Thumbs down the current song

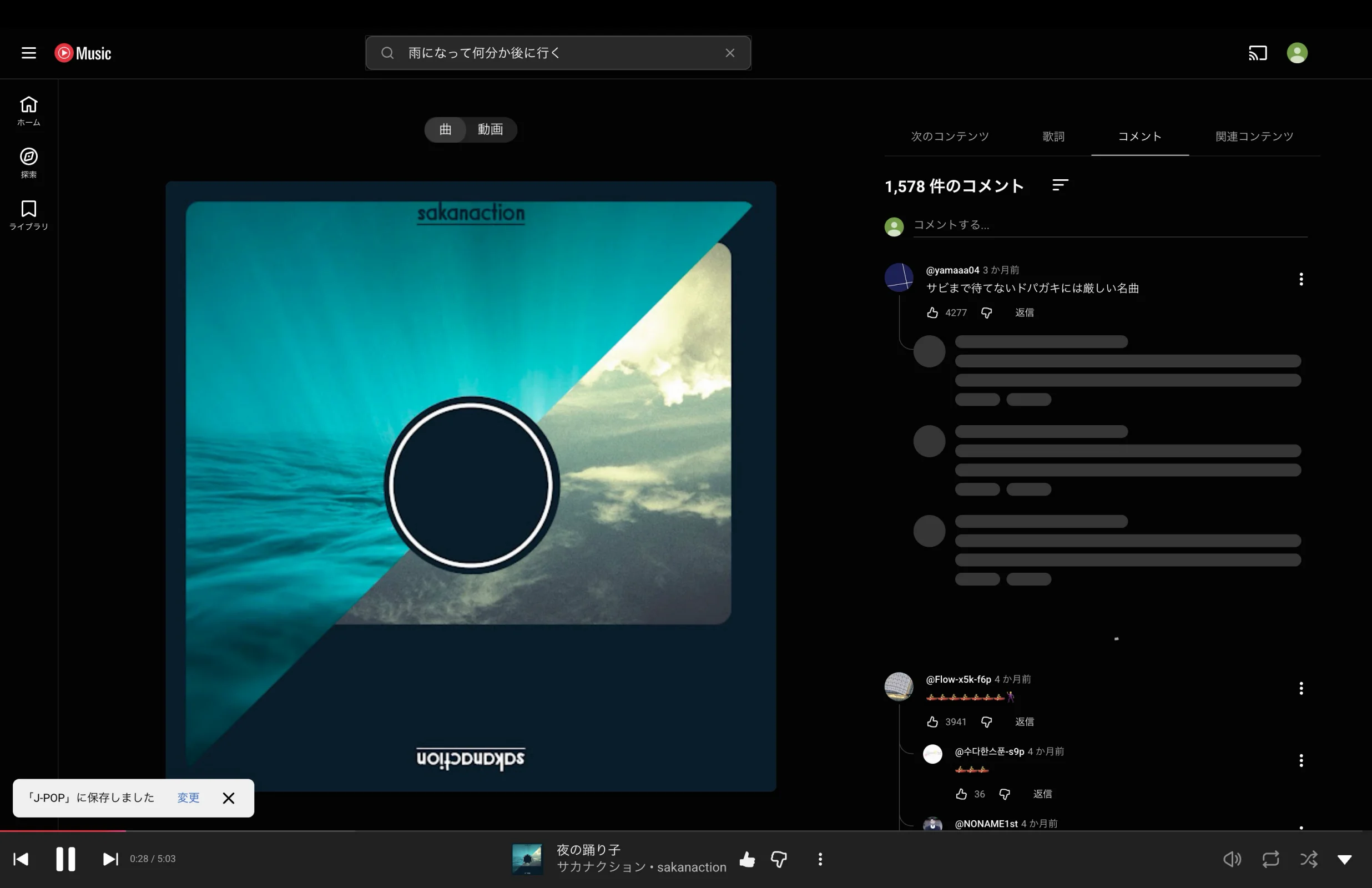[779, 860]
